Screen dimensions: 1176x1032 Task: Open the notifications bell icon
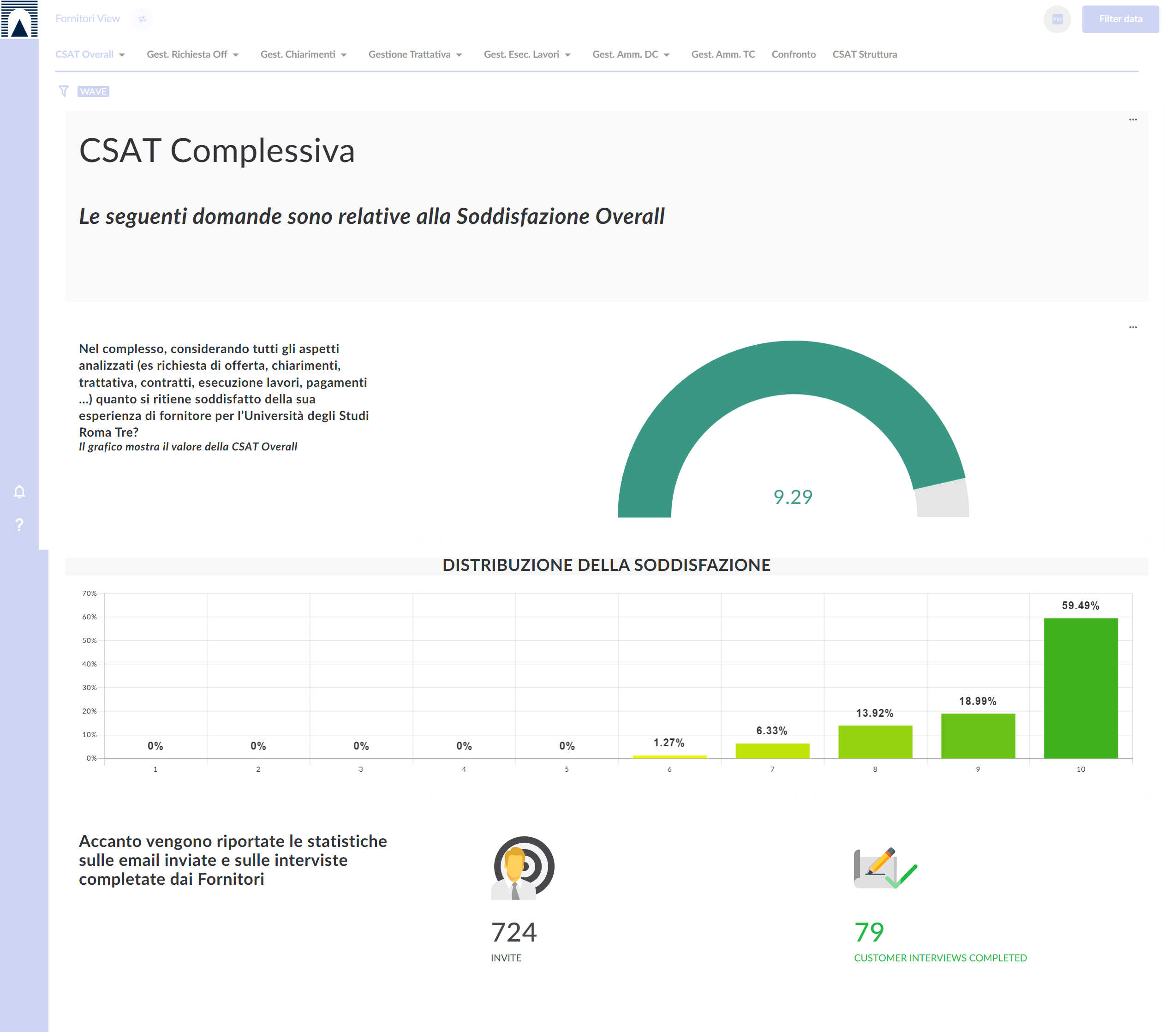(19, 492)
